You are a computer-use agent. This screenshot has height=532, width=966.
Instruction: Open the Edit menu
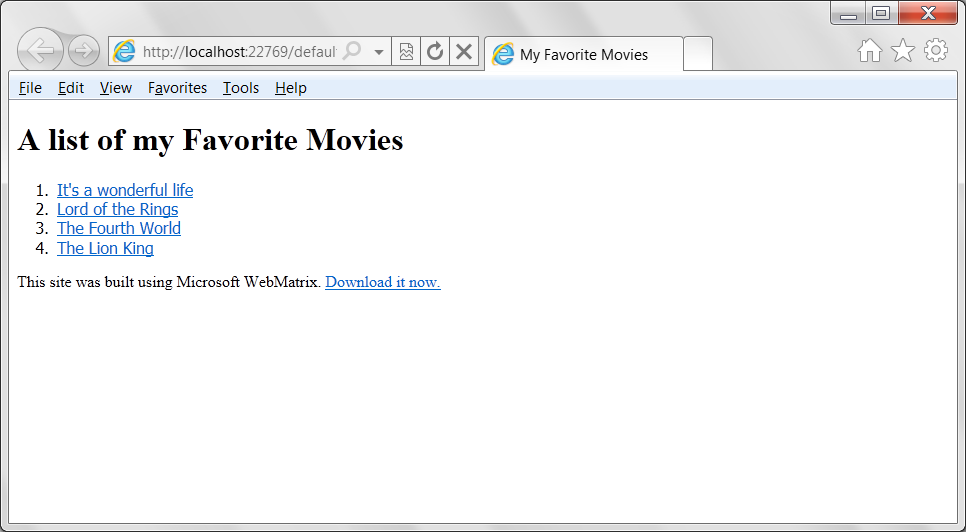pyautogui.click(x=71, y=88)
